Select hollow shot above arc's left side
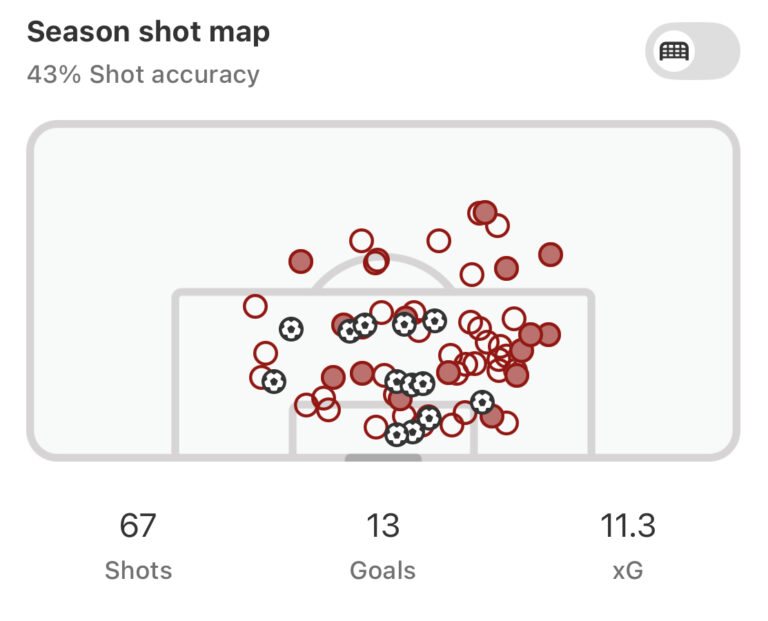Image resolution: width=768 pixels, height=621 pixels. coord(361,240)
